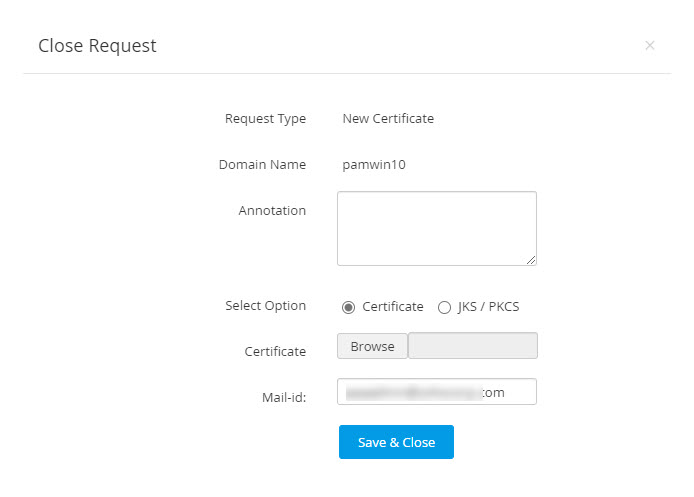Click the certificate file path box
Viewport: 694px width, 497px height.
point(473,346)
